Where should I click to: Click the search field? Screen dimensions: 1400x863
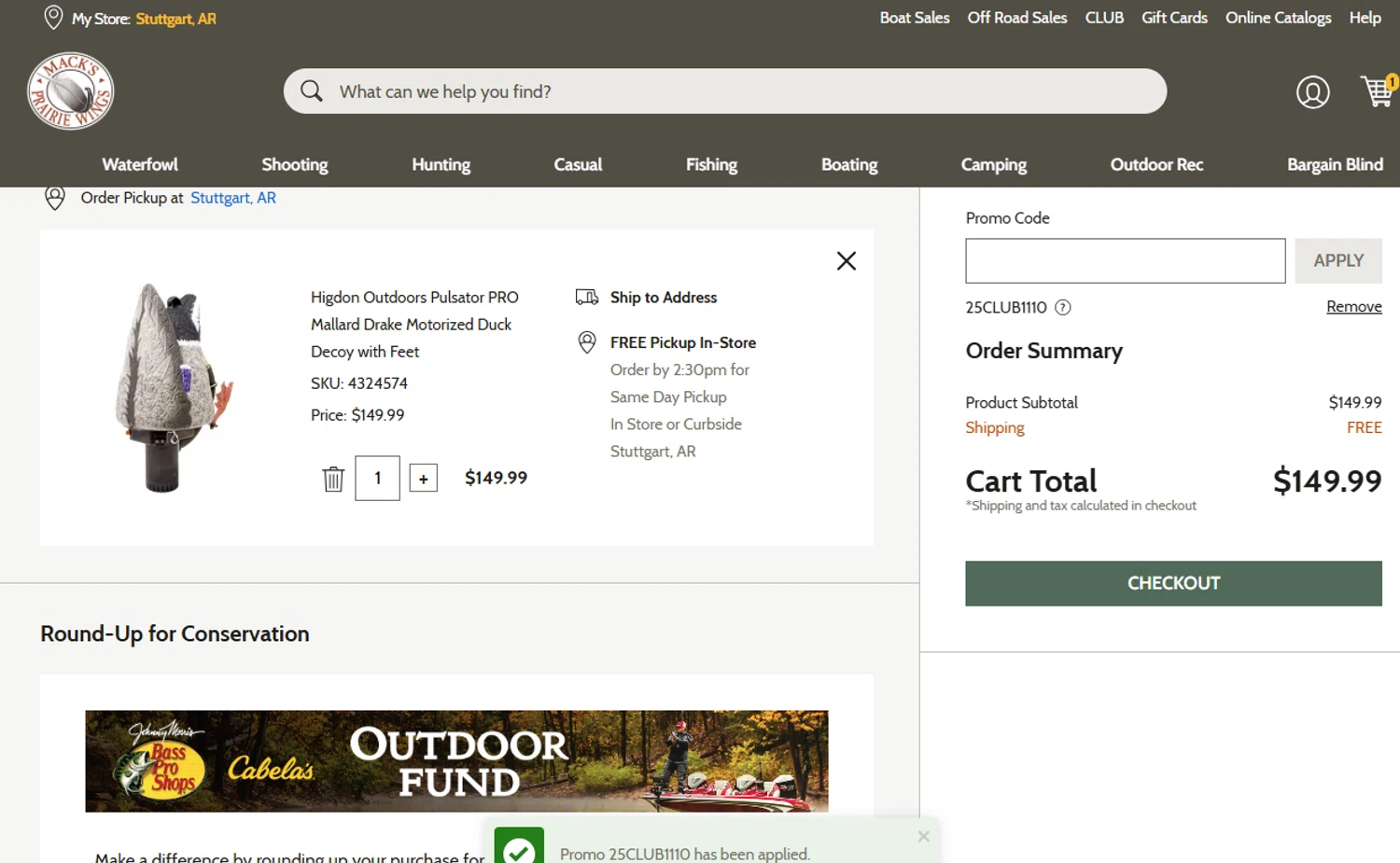tap(725, 90)
